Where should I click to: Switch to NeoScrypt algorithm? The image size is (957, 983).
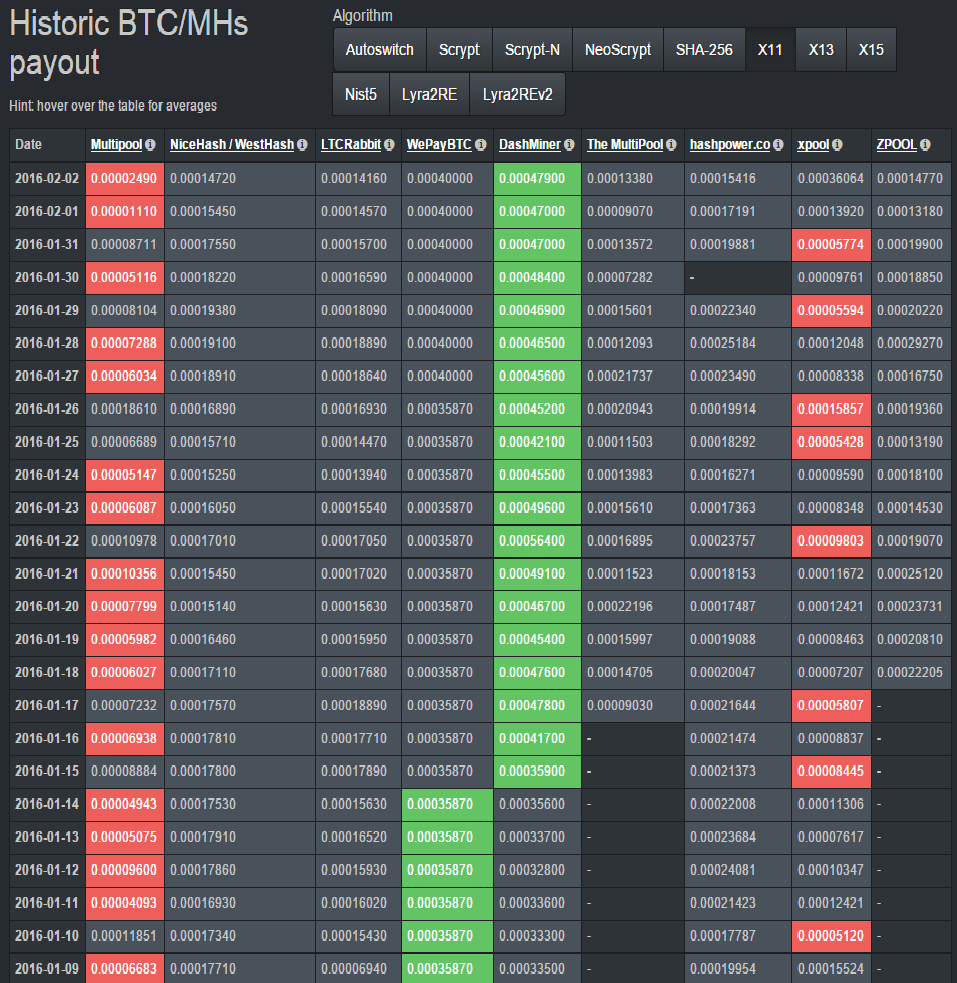[x=618, y=50]
